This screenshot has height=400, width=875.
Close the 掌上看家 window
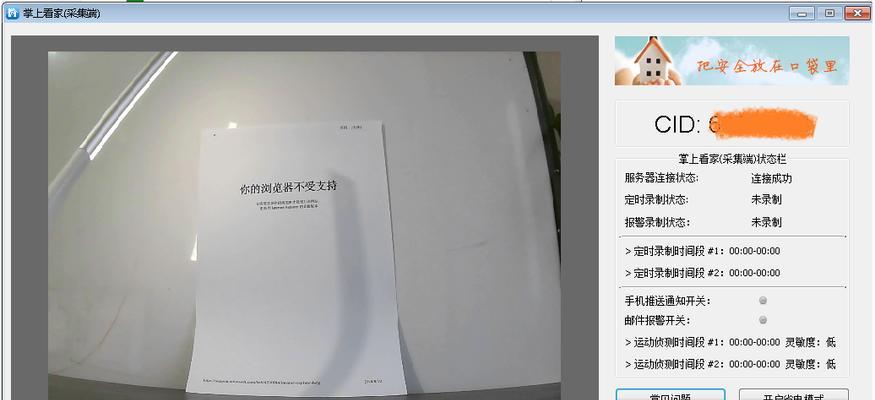[858, 13]
